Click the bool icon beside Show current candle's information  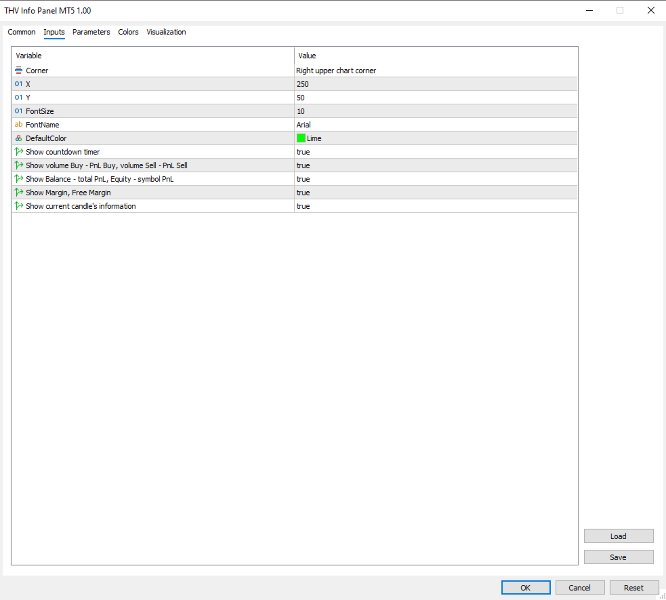(x=19, y=206)
